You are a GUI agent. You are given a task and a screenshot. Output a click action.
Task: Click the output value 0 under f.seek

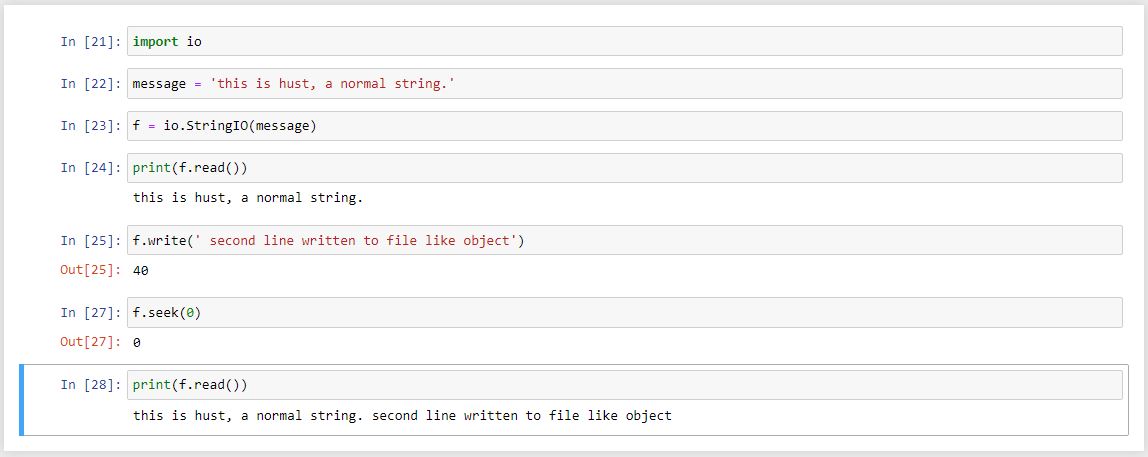point(137,342)
